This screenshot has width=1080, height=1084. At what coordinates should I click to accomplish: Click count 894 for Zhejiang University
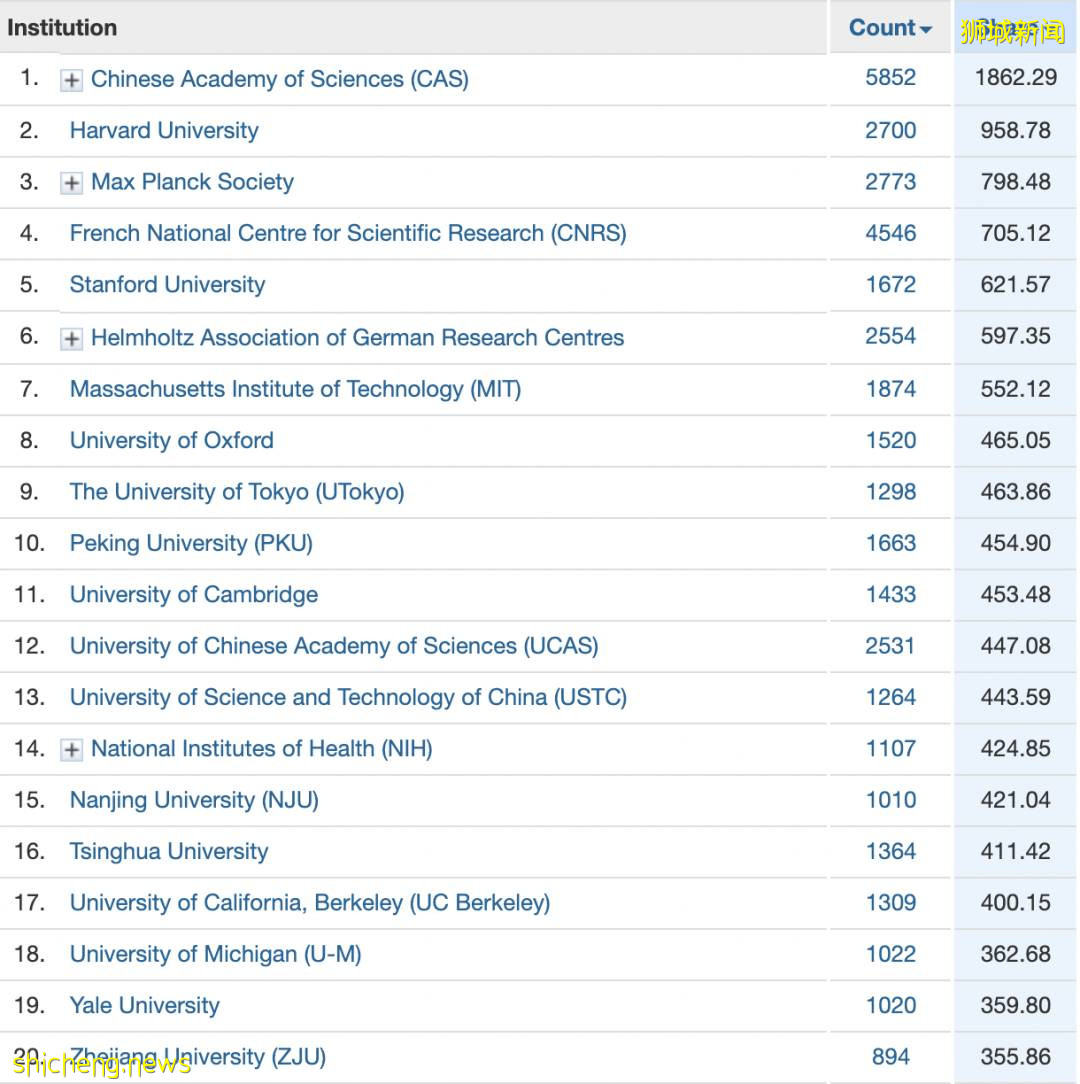(891, 1057)
